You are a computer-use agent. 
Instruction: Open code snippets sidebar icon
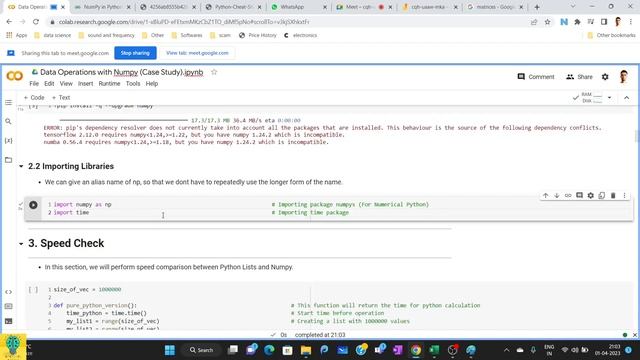click(x=9, y=292)
